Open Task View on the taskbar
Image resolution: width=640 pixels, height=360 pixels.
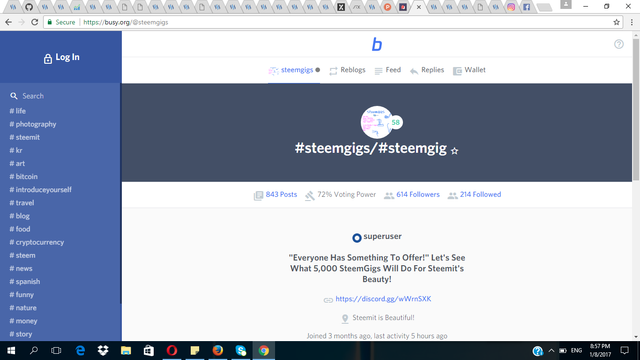click(x=56, y=351)
